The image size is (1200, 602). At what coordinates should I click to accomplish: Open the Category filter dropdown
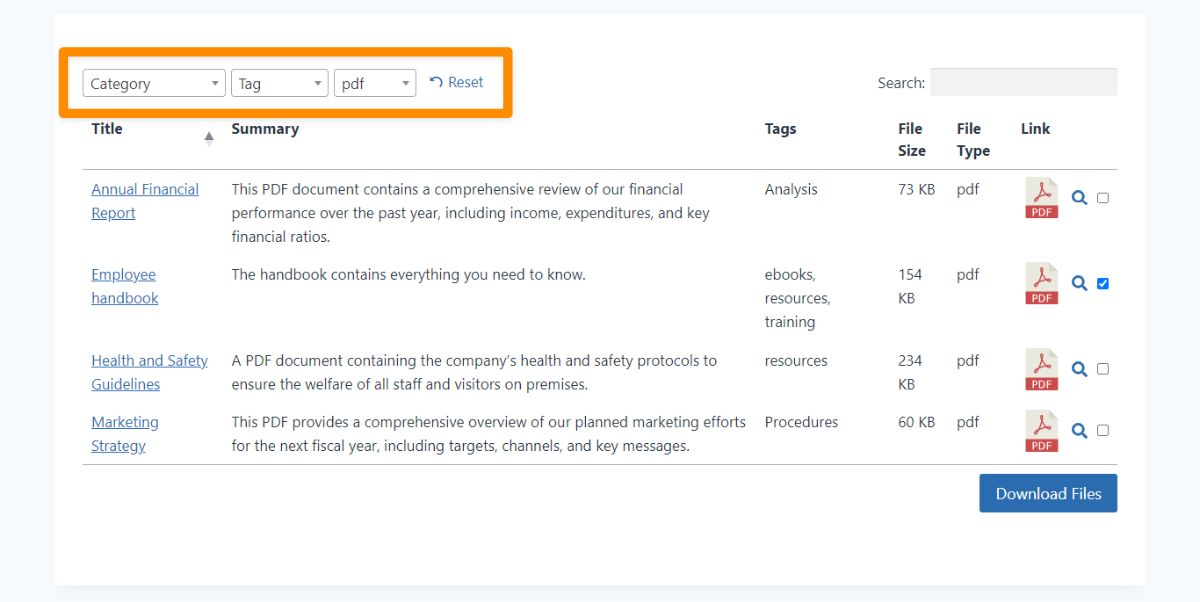154,84
